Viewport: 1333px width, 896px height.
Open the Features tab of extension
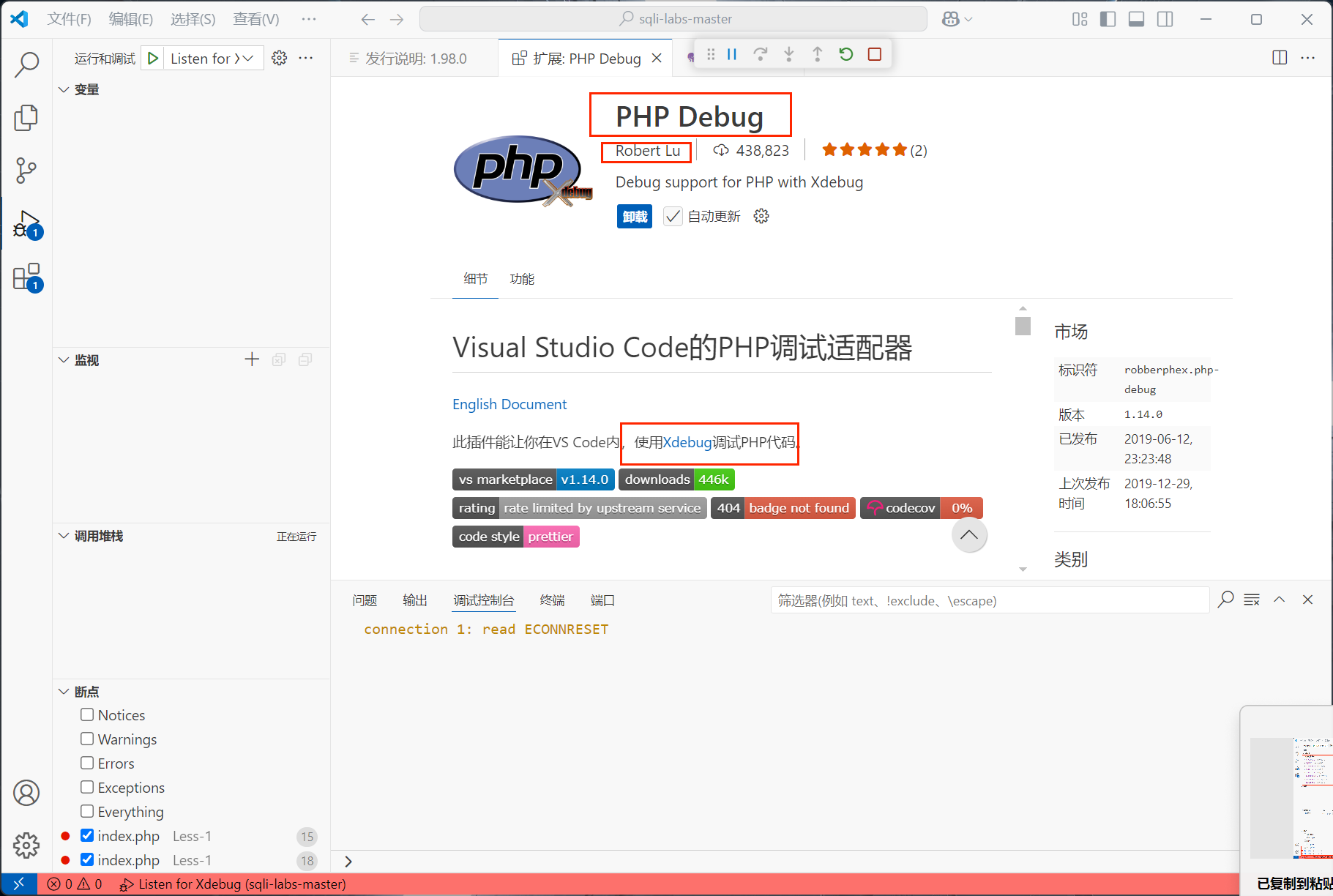tap(522, 279)
